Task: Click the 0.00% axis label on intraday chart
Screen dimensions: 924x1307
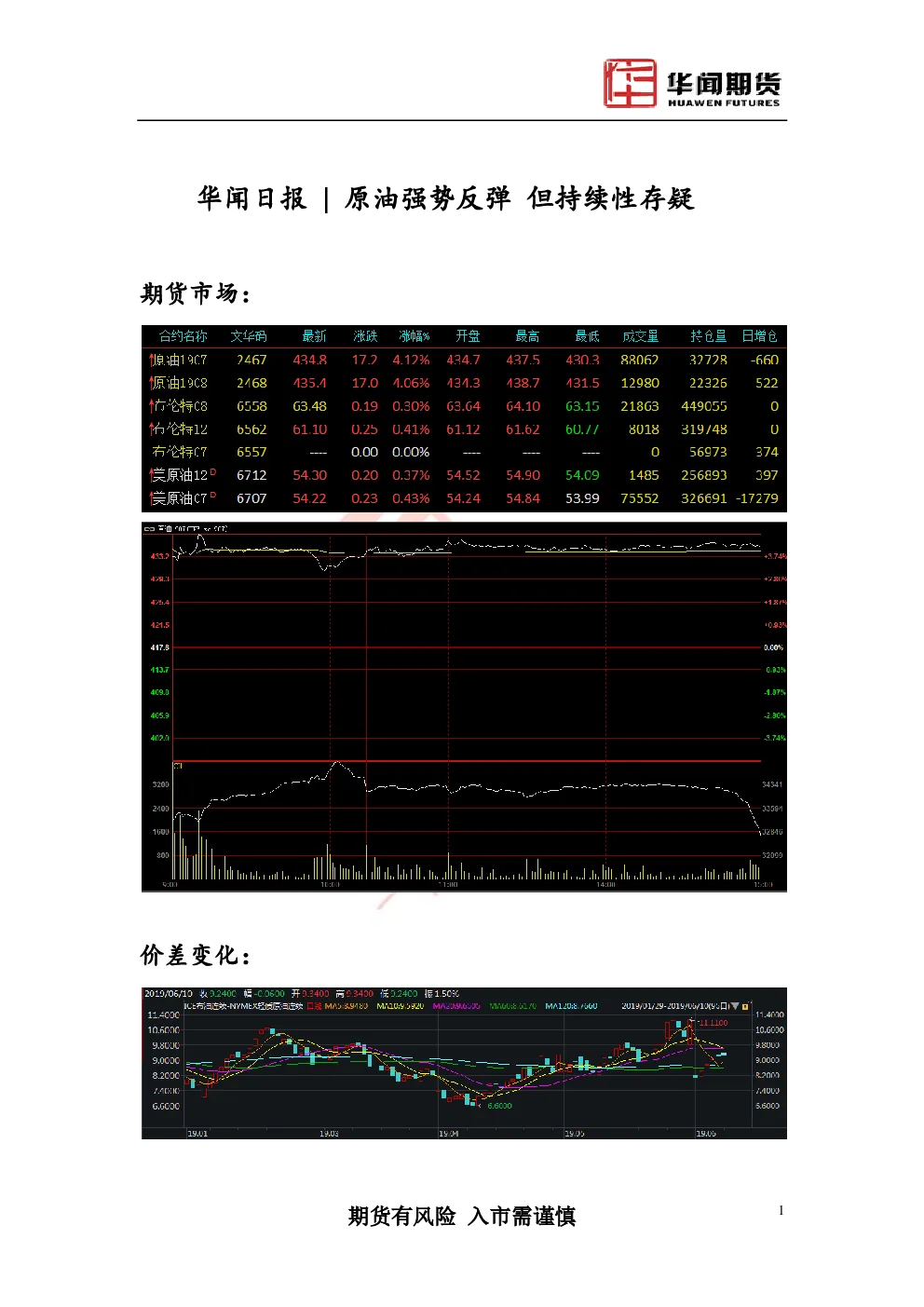Action: 774,647
